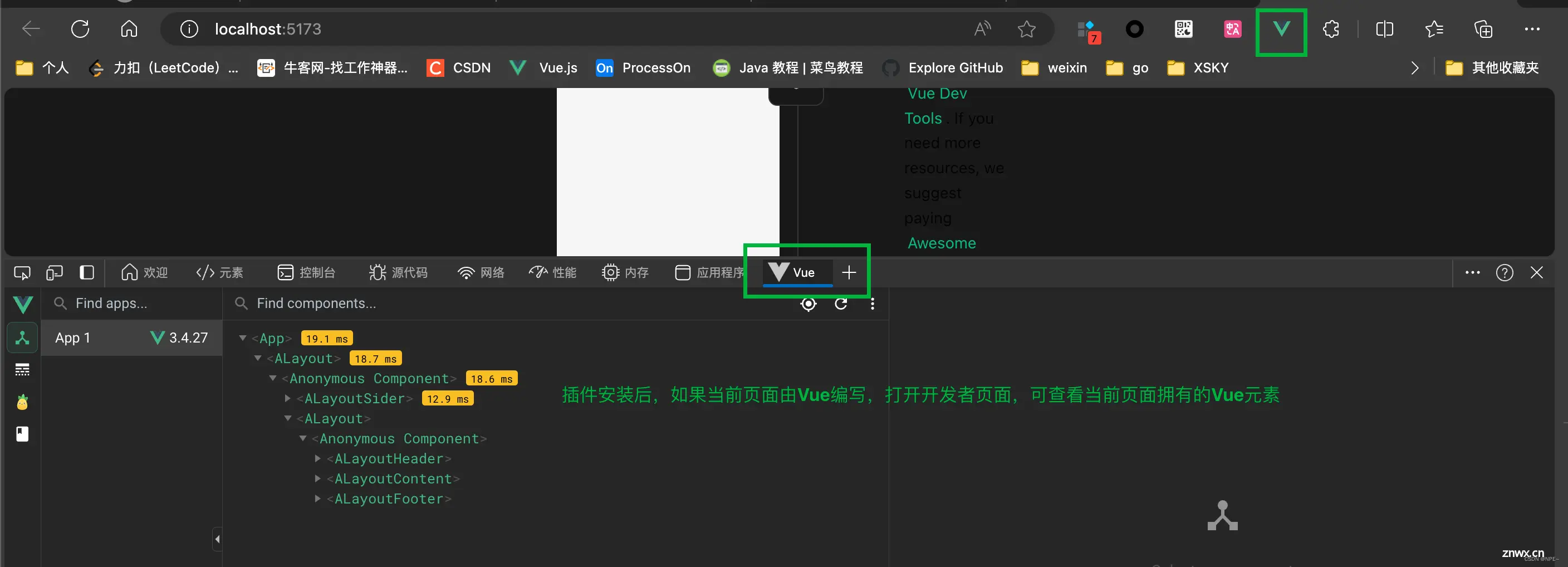Screen dimensions: 1568x567
Task: Open the 力扣 (LeetCode) bookmark
Action: tap(164, 67)
